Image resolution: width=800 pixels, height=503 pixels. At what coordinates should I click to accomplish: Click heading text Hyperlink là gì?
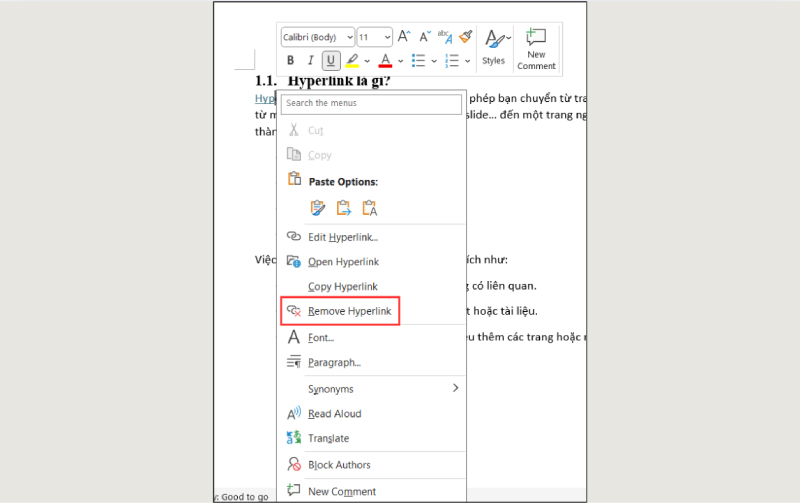pyautogui.click(x=339, y=81)
